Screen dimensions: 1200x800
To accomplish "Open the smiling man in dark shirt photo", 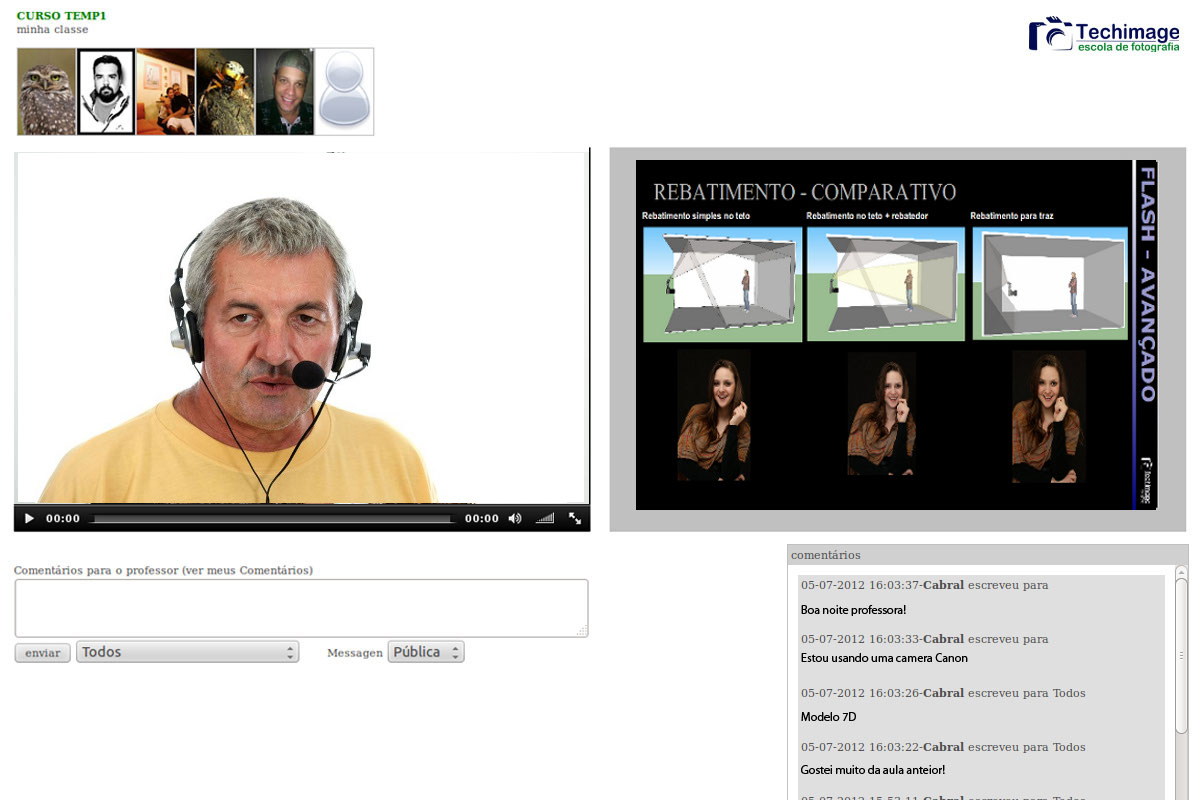I will click(x=285, y=91).
